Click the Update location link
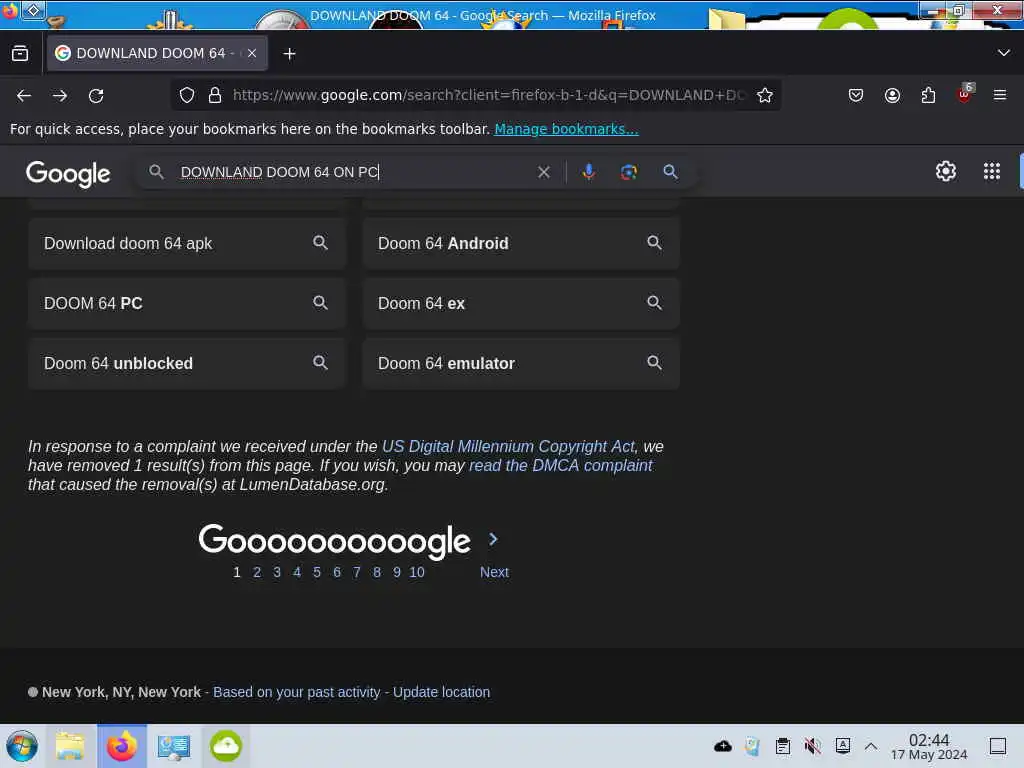 (x=441, y=692)
